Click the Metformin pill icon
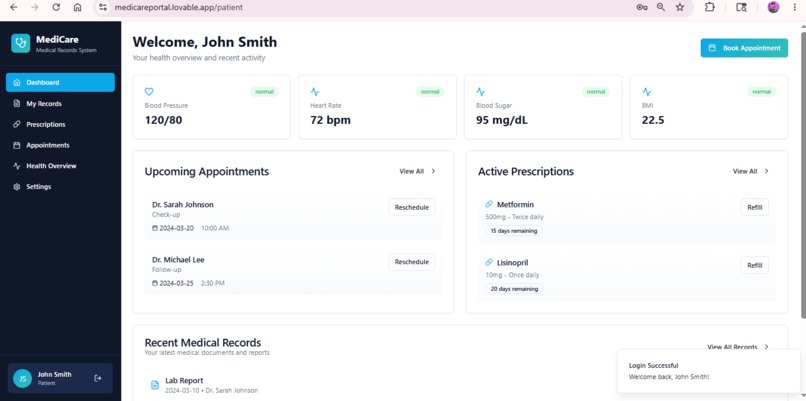806x401 pixels. (489, 204)
